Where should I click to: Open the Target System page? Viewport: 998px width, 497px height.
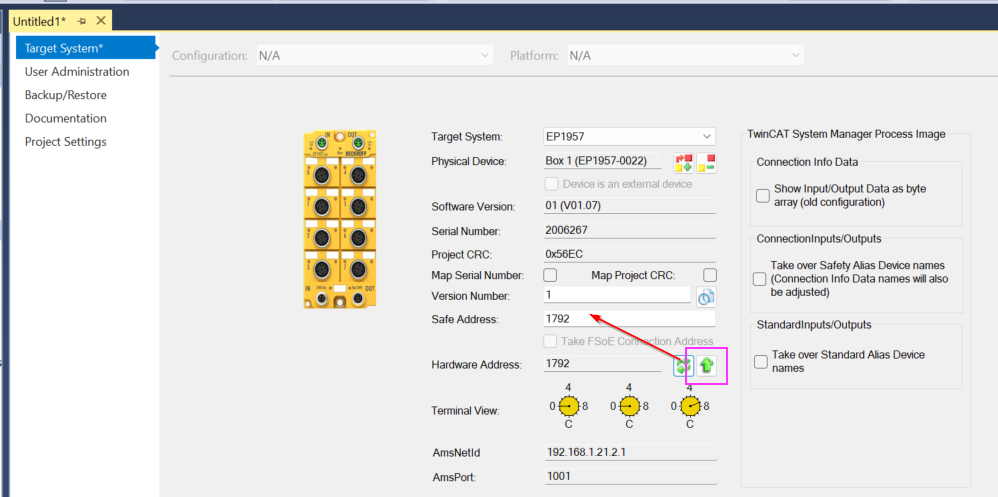(x=86, y=48)
